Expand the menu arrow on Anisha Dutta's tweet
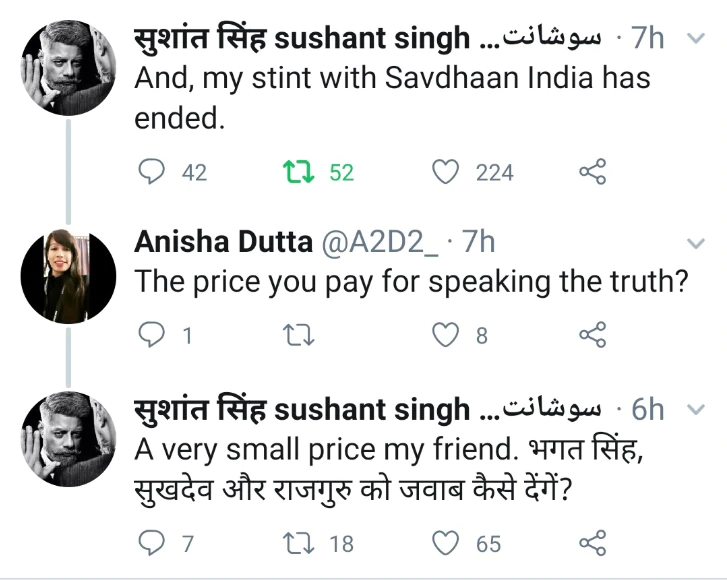This screenshot has width=727, height=580. click(694, 243)
